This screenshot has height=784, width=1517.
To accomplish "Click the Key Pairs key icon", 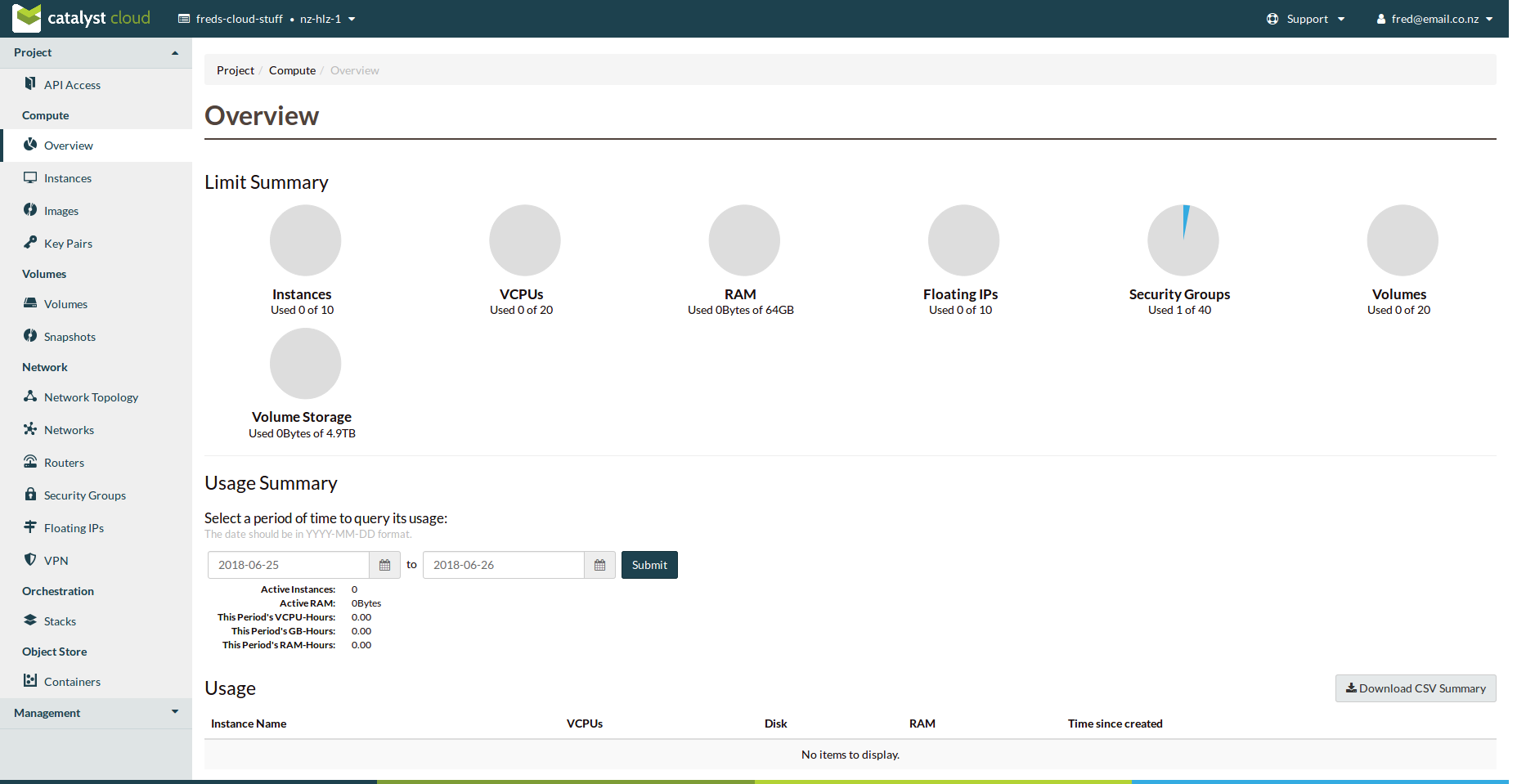I will 30,242.
